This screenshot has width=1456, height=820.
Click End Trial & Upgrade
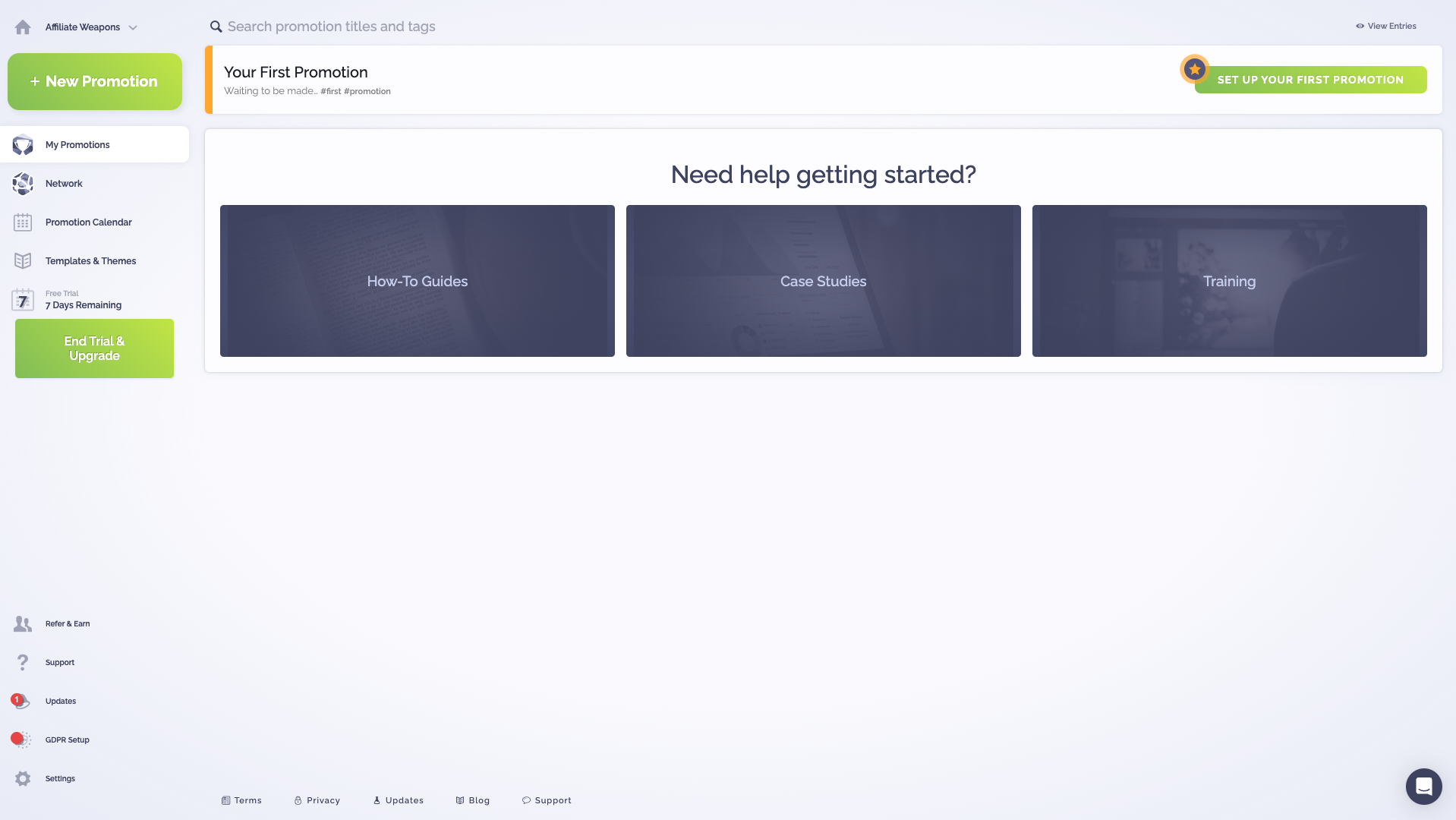(93, 348)
